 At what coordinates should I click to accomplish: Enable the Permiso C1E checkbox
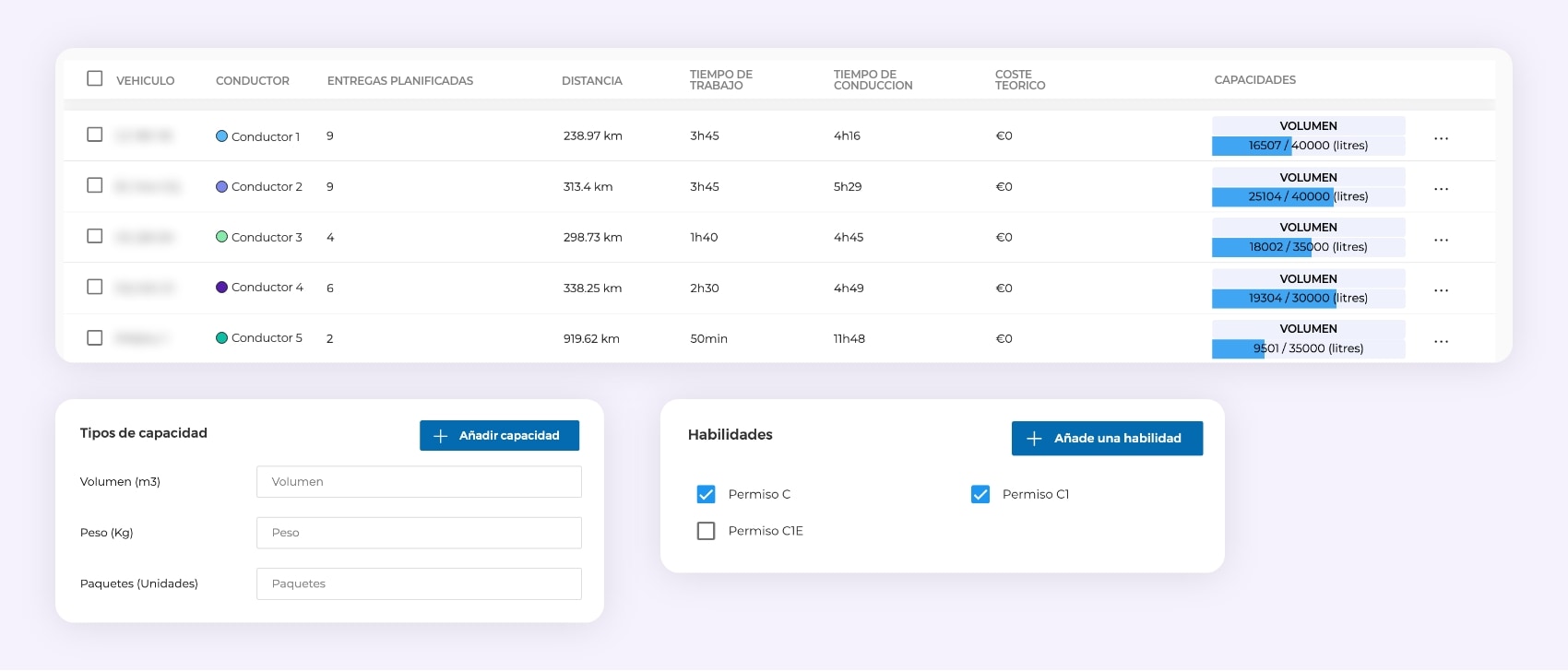706,531
